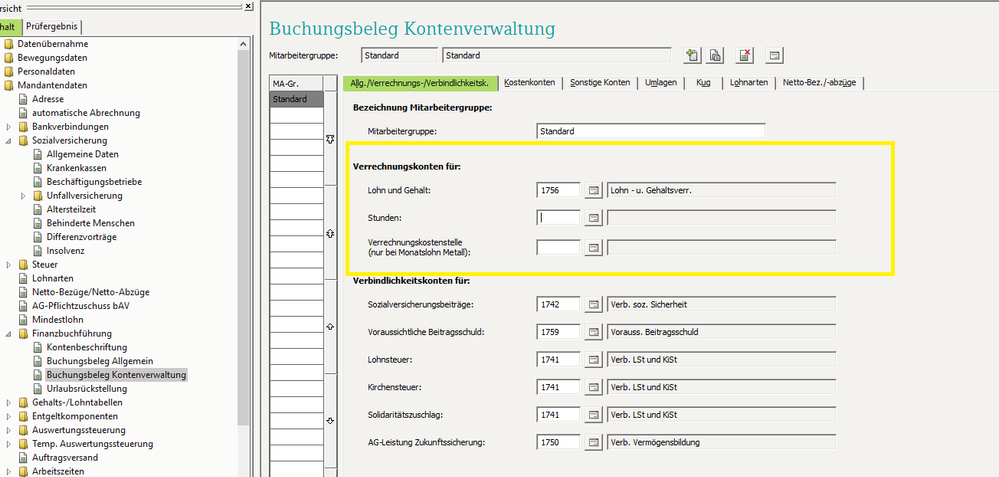999x477 pixels.
Task: Open the Lohnarten tab
Action: [x=749, y=83]
